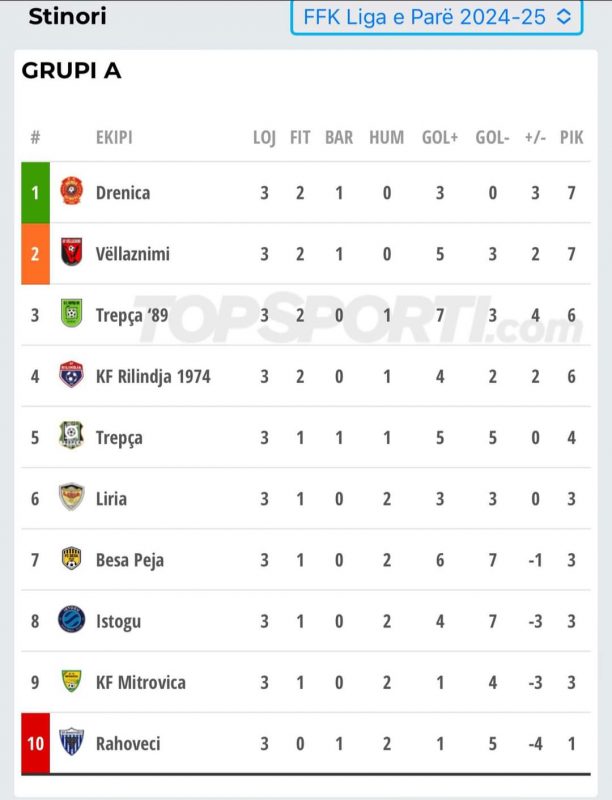Click the Trepça '89 green crest icon
The width and height of the screenshot is (612, 800).
pos(71,313)
